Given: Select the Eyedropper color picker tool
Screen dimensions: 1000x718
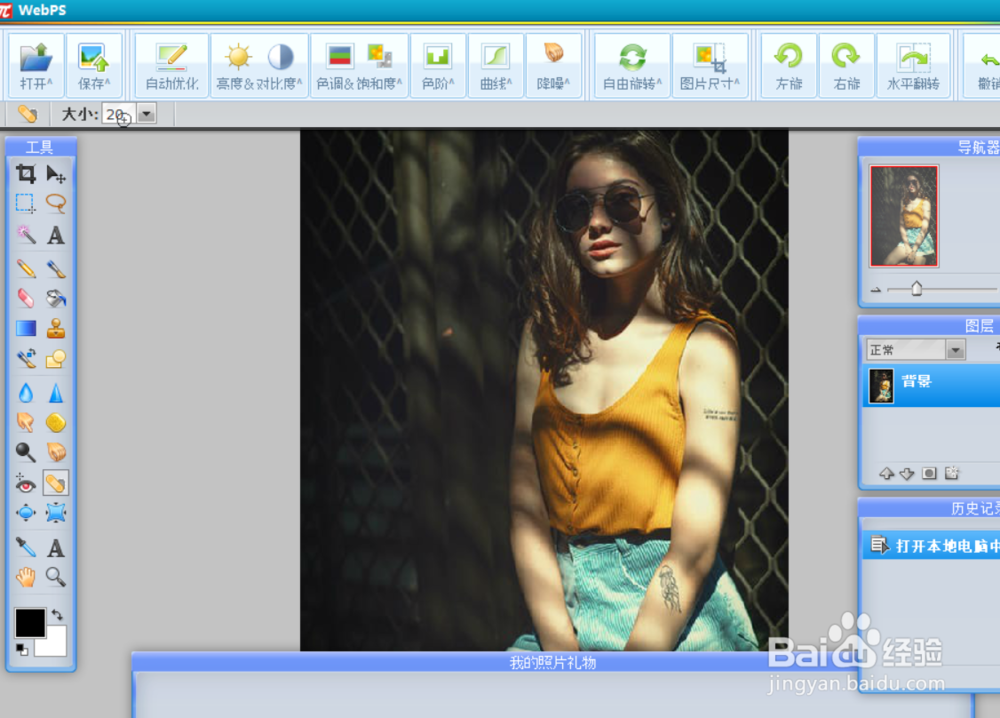Looking at the screenshot, I should (x=26, y=547).
